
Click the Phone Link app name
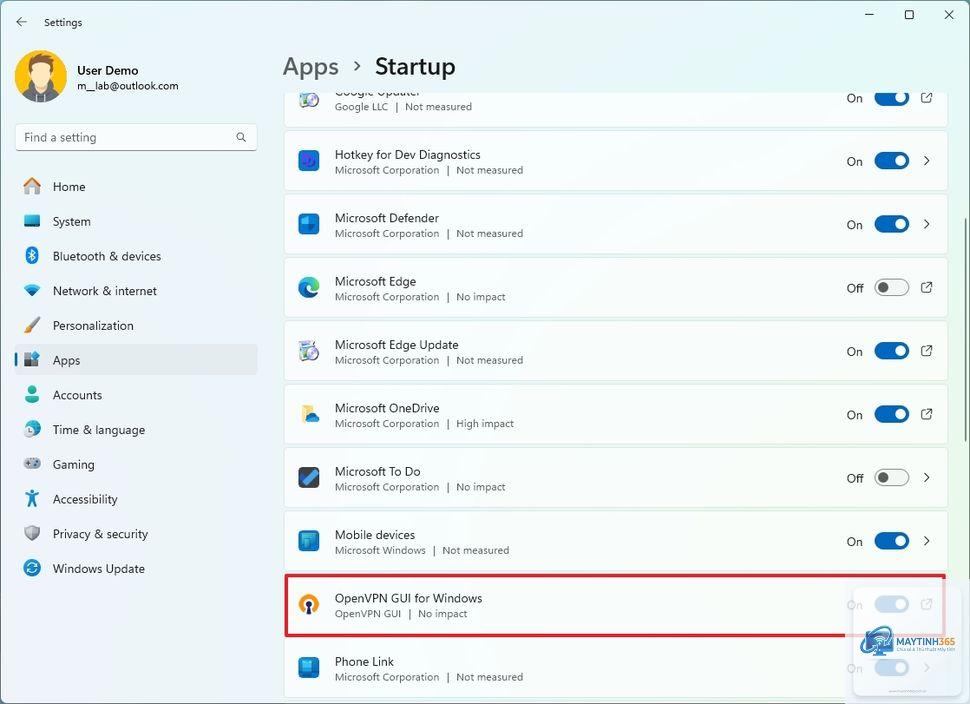(x=364, y=661)
